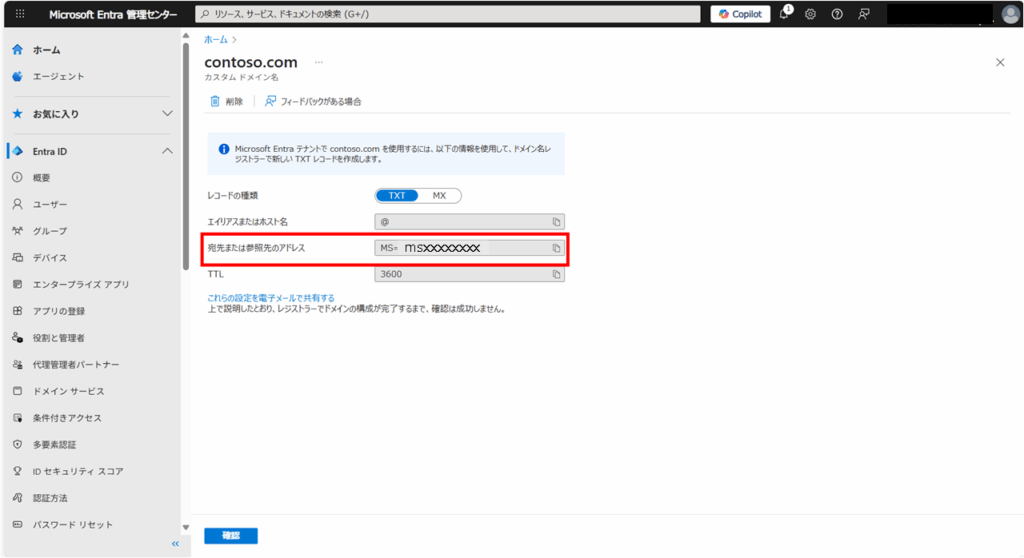This screenshot has height=558, width=1024.
Task: Open the settings gear icon
Action: [810, 14]
